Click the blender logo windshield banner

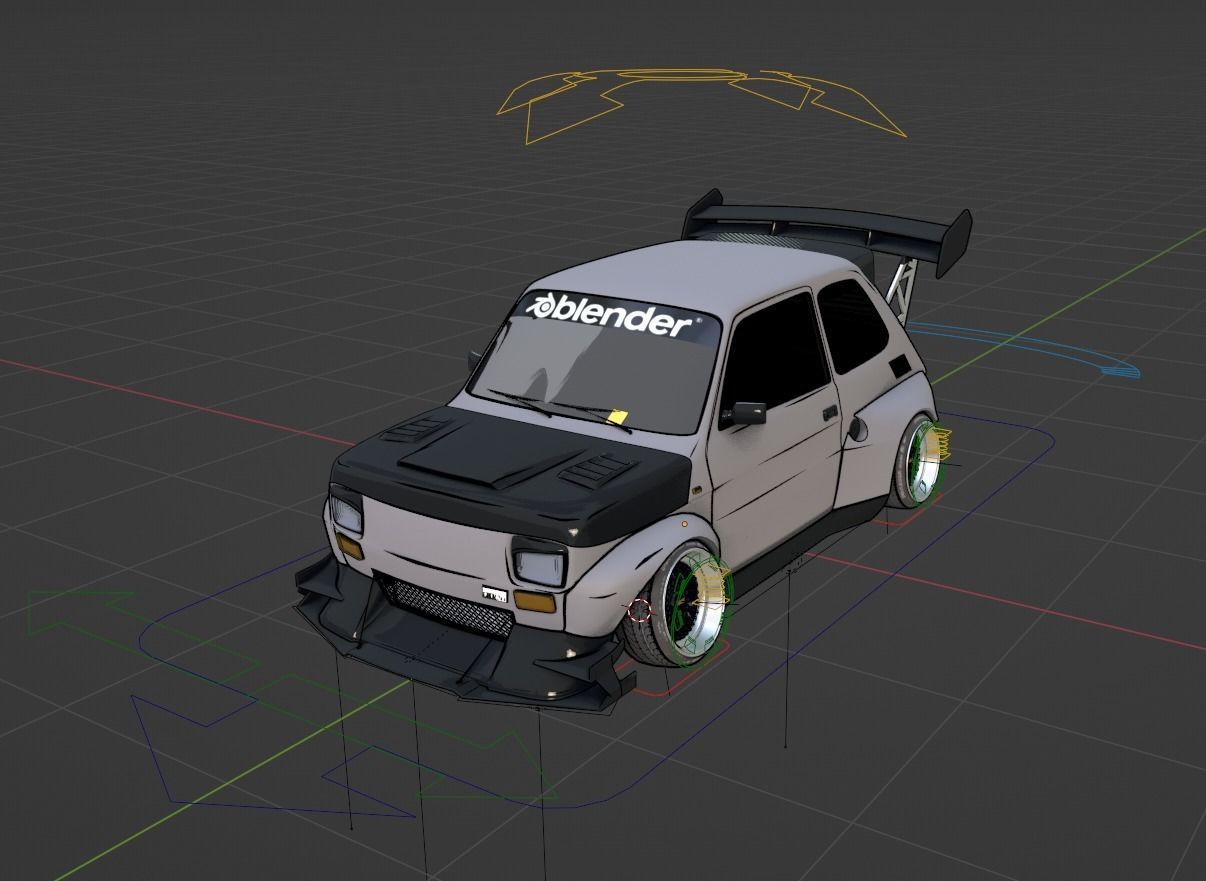point(611,315)
